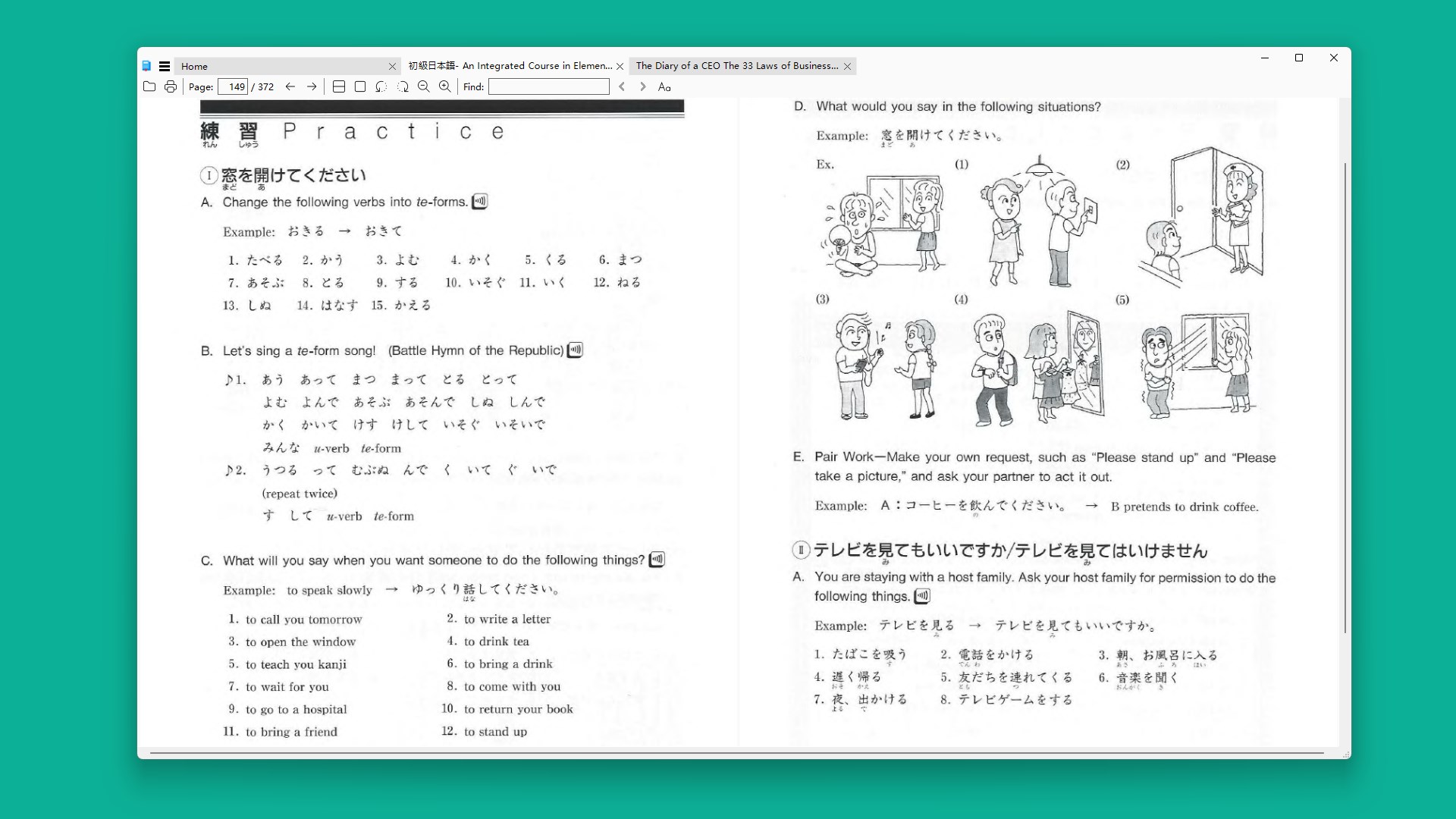The image size is (1456, 819).
Task: Find the previous search match
Action: 622,86
